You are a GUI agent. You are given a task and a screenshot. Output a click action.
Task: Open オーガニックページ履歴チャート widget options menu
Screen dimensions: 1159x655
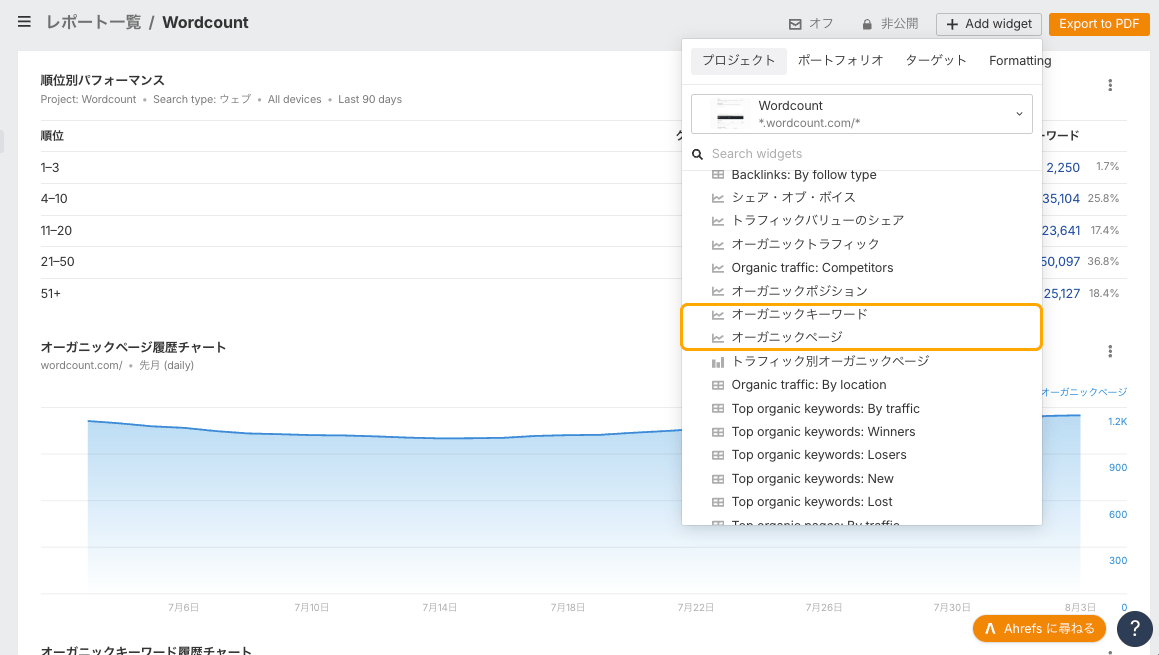point(1109,351)
